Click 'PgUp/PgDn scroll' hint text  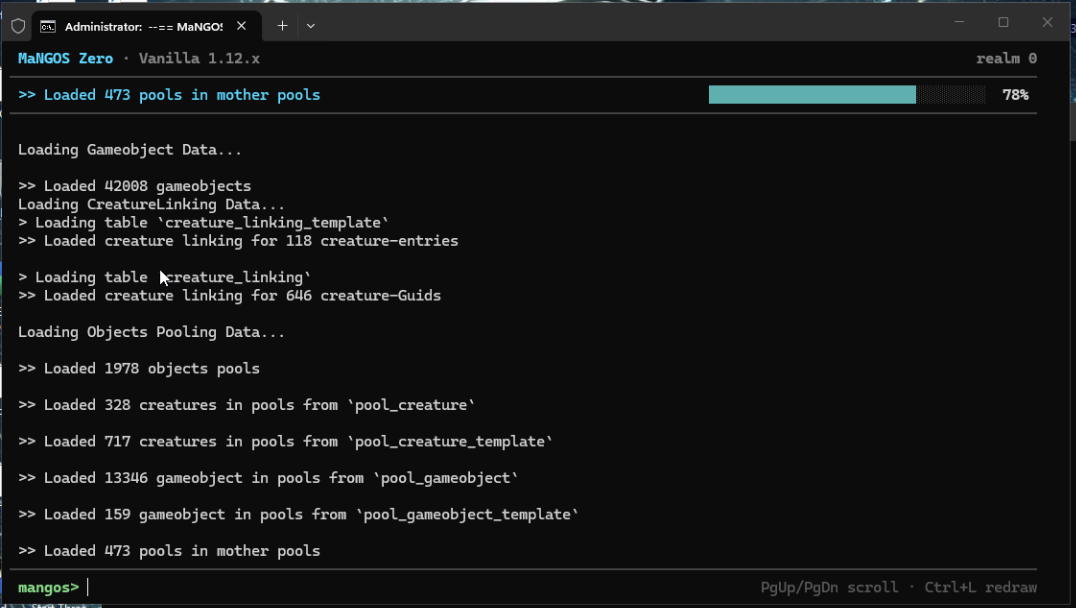click(x=829, y=587)
